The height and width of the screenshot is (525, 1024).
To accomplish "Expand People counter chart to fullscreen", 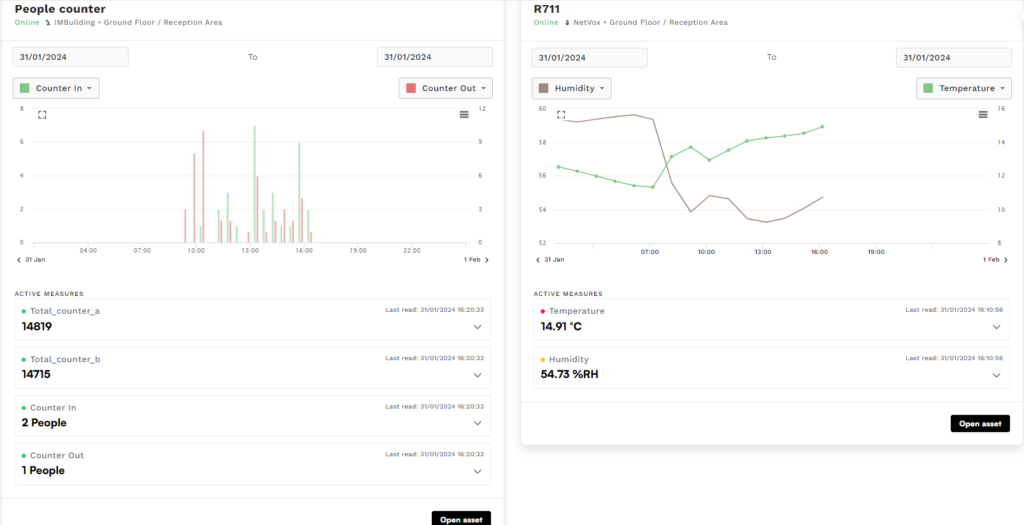I will click(x=42, y=115).
